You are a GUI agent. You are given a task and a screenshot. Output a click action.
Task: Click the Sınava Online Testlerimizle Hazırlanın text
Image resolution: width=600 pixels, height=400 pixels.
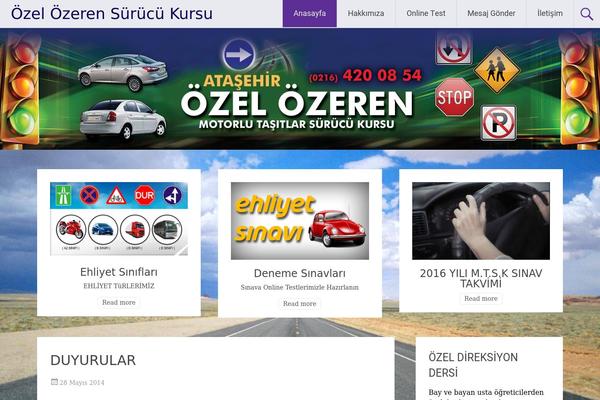tap(300, 287)
